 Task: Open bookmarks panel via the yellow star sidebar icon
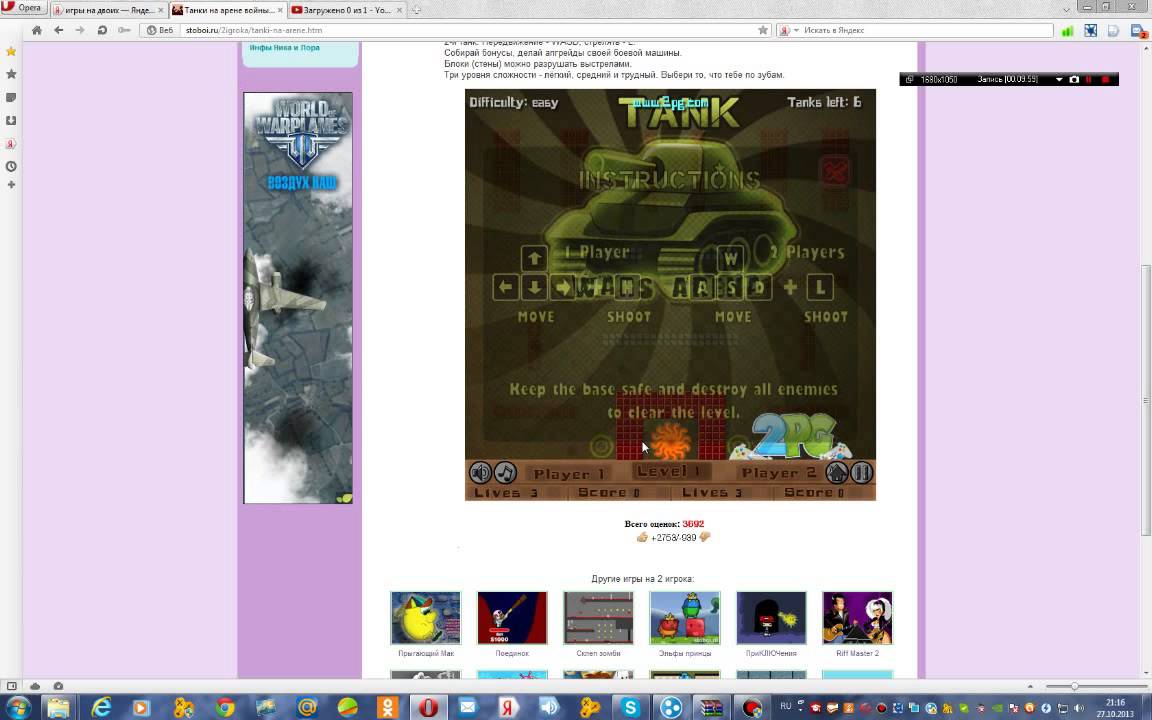(11, 51)
